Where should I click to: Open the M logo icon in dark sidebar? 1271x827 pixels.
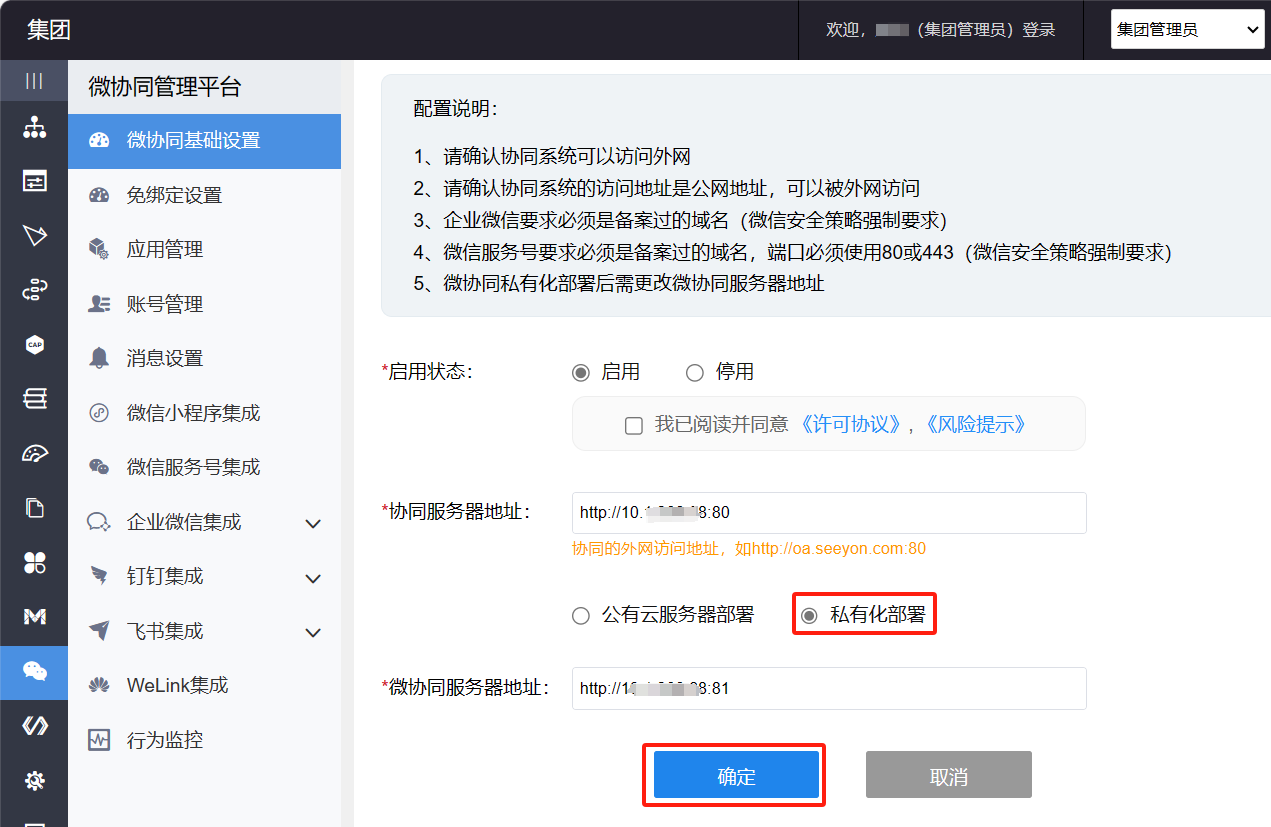tap(34, 617)
